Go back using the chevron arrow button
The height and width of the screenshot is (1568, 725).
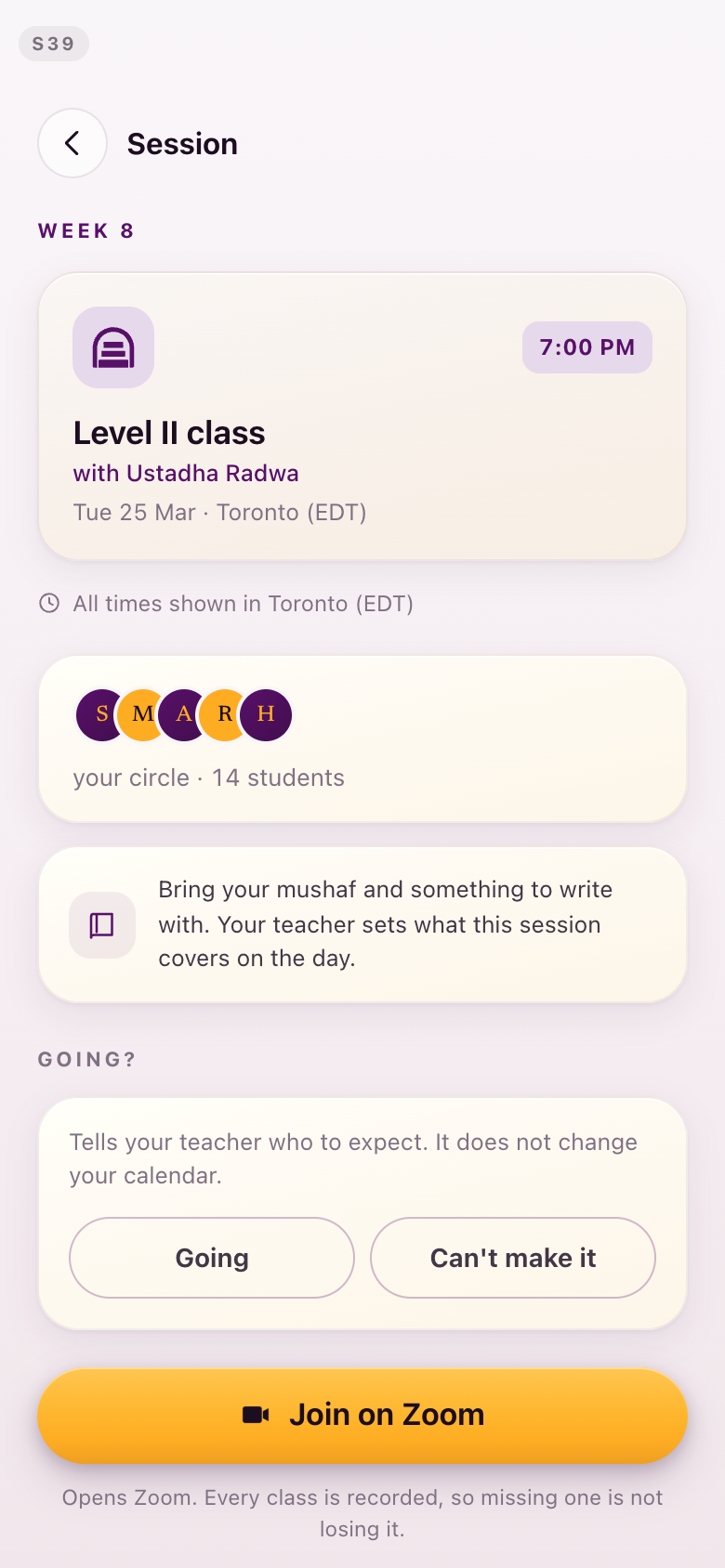point(72,143)
